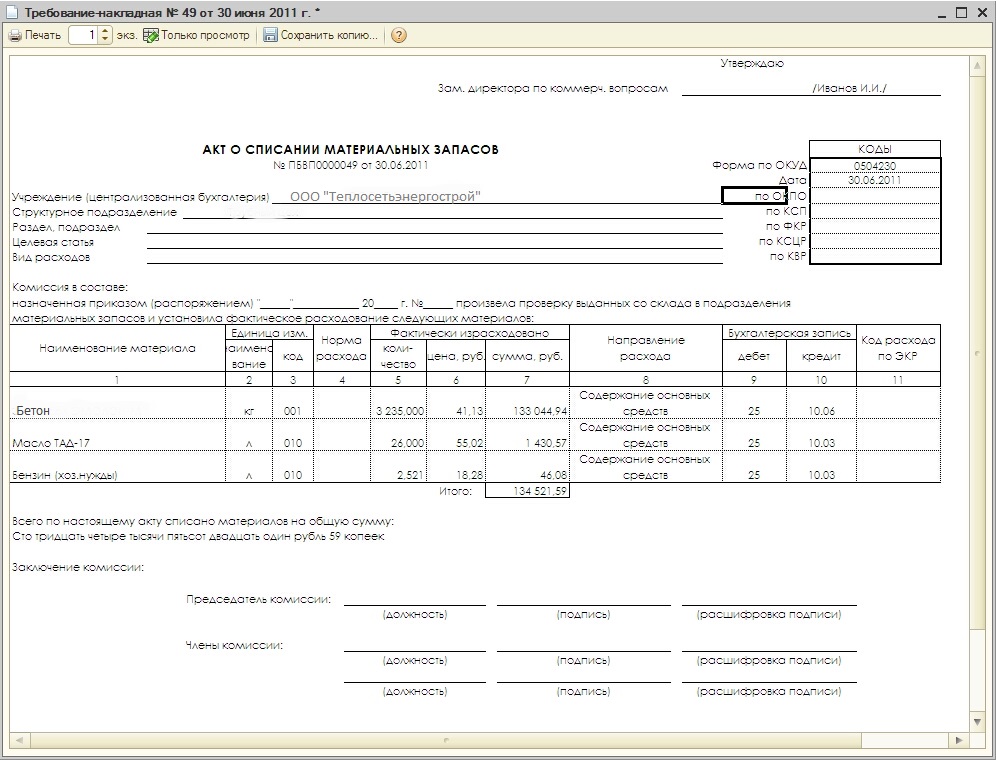Screen dimensions: 996x760
Task: Click the Печать button label
Action: 43,36
